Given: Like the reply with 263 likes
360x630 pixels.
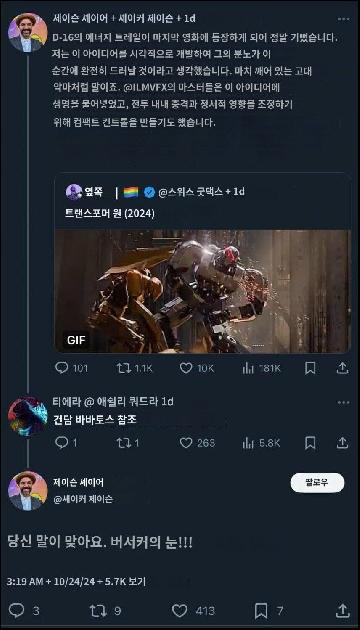Looking at the screenshot, I should (186, 443).
